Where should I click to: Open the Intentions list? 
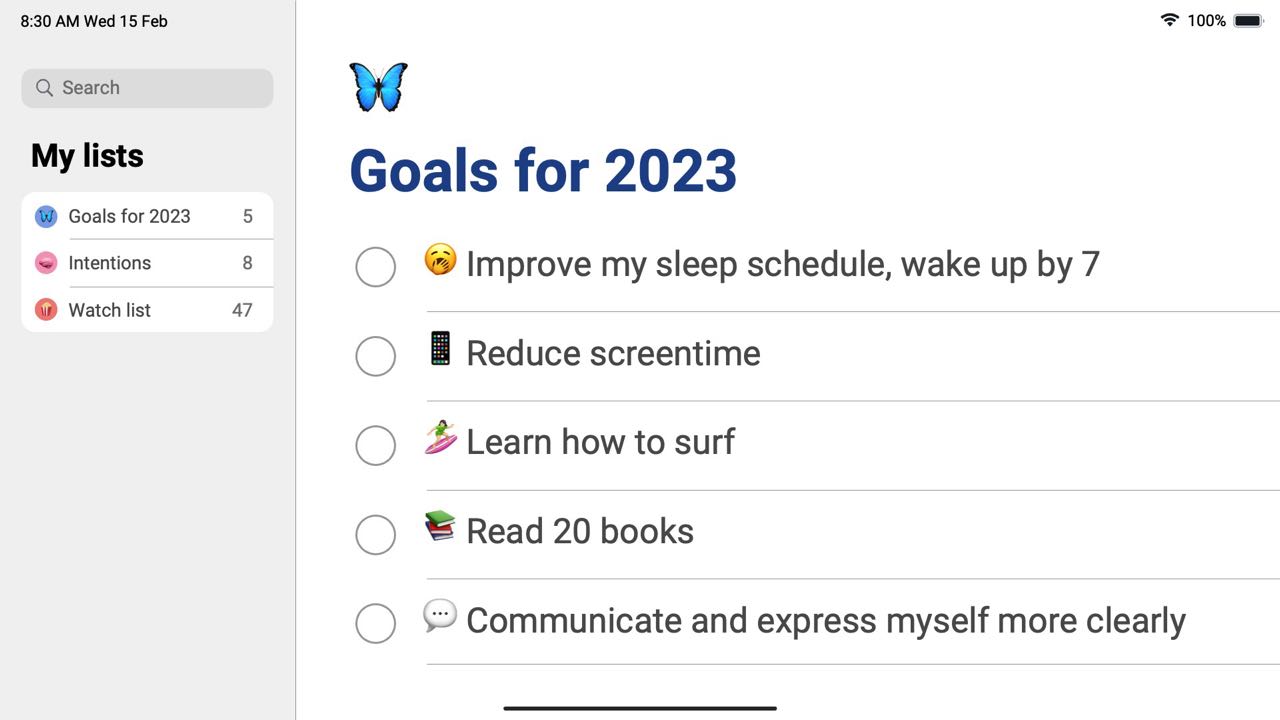click(x=110, y=263)
